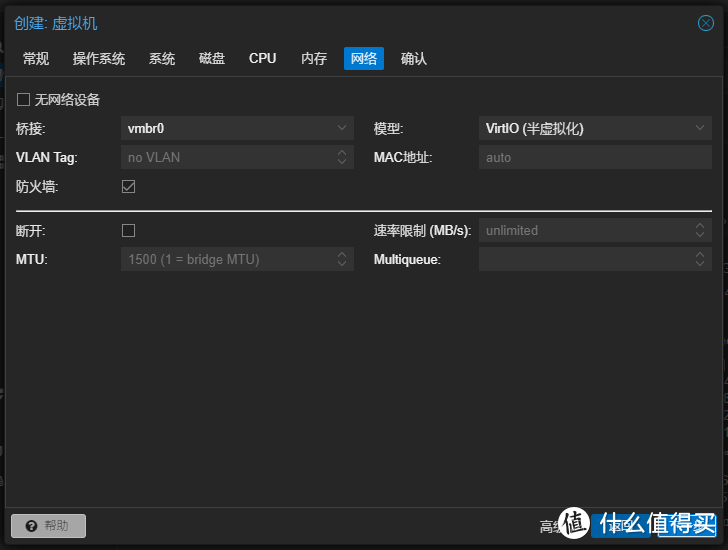Toggle the 无网络设备 checkbox
This screenshot has height=550, width=728.
click(23, 100)
